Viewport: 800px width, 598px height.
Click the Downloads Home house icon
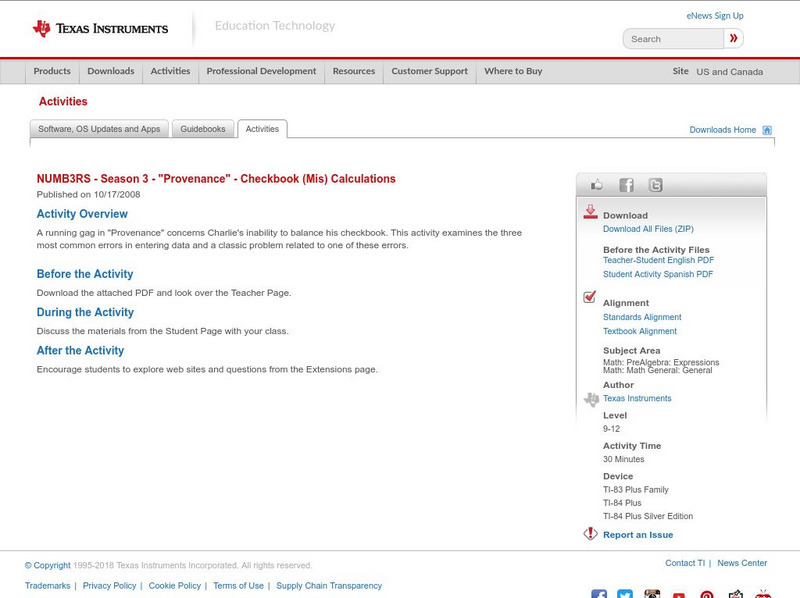point(767,130)
